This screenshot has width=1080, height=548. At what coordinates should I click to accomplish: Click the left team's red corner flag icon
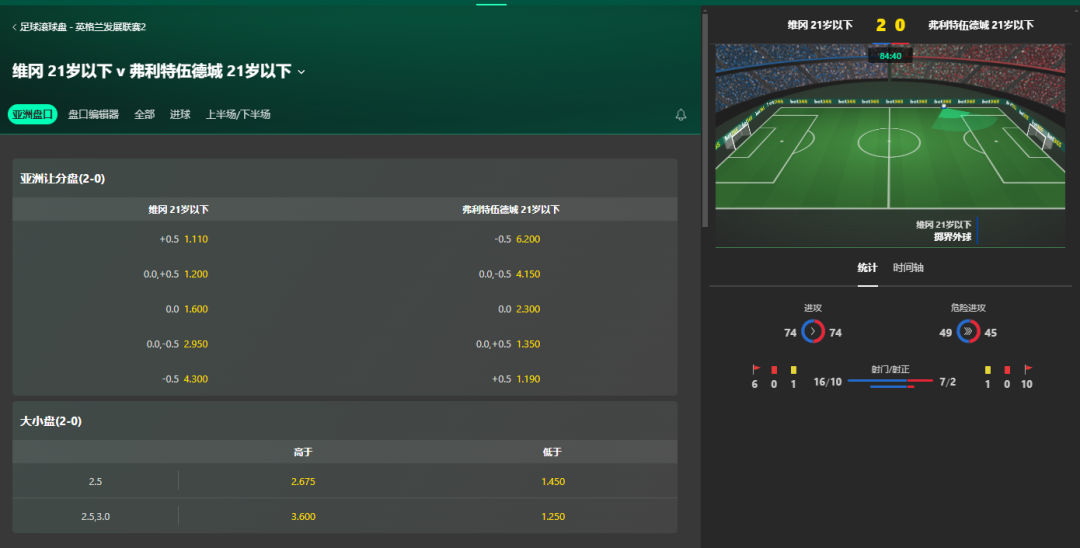[756, 370]
